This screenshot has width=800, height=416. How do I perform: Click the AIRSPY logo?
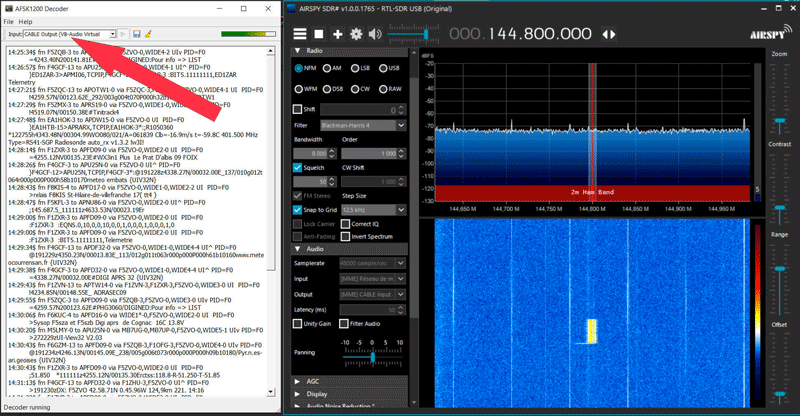[x=770, y=33]
